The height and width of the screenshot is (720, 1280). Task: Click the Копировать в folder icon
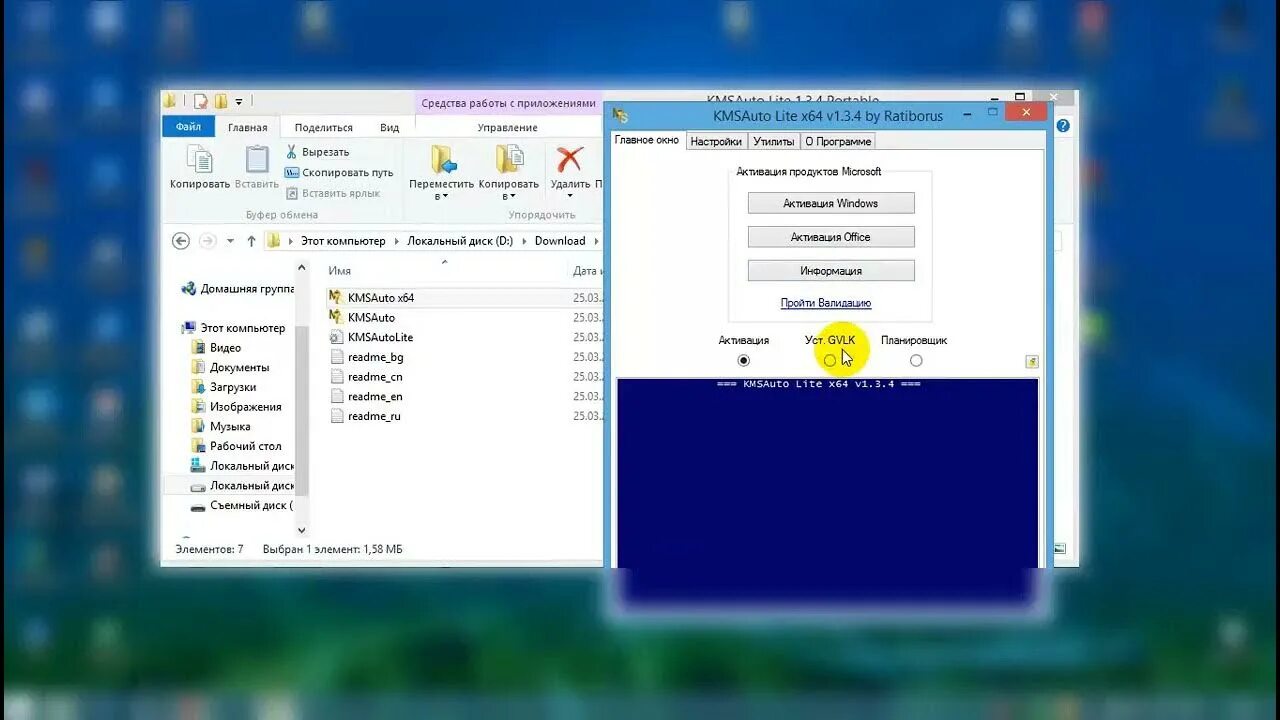click(509, 159)
